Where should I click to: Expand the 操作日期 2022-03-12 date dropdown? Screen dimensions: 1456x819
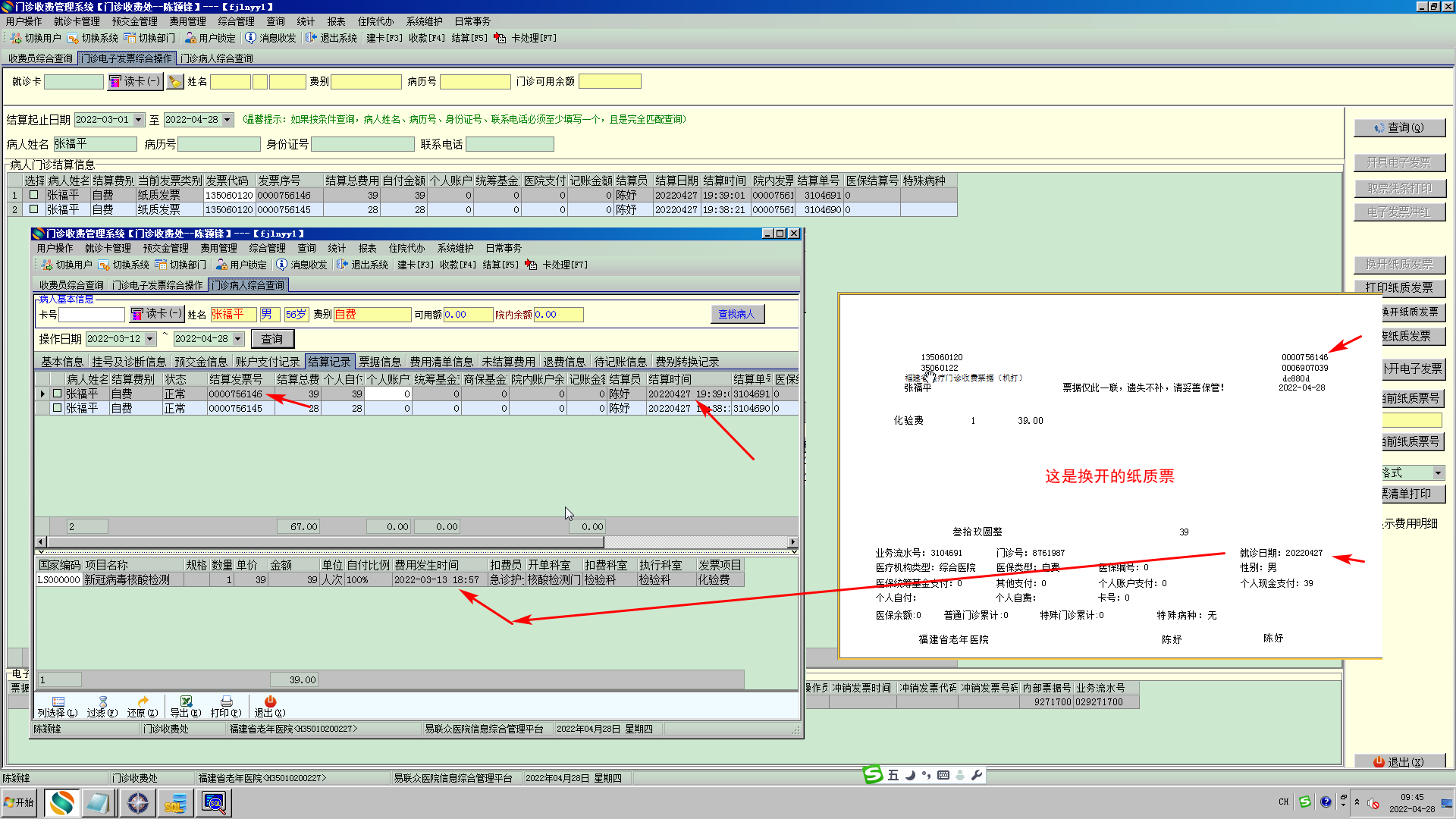150,339
